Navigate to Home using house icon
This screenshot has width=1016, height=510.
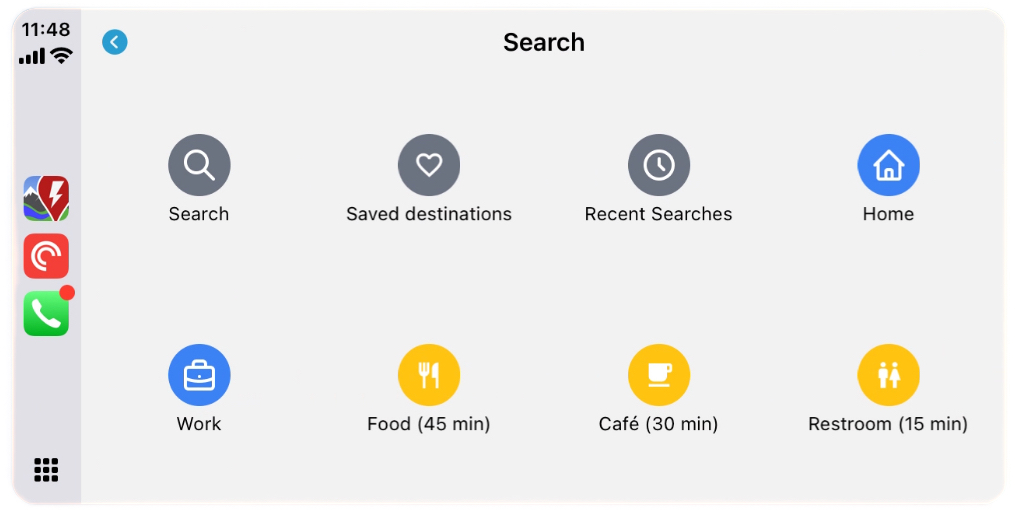pos(888,165)
